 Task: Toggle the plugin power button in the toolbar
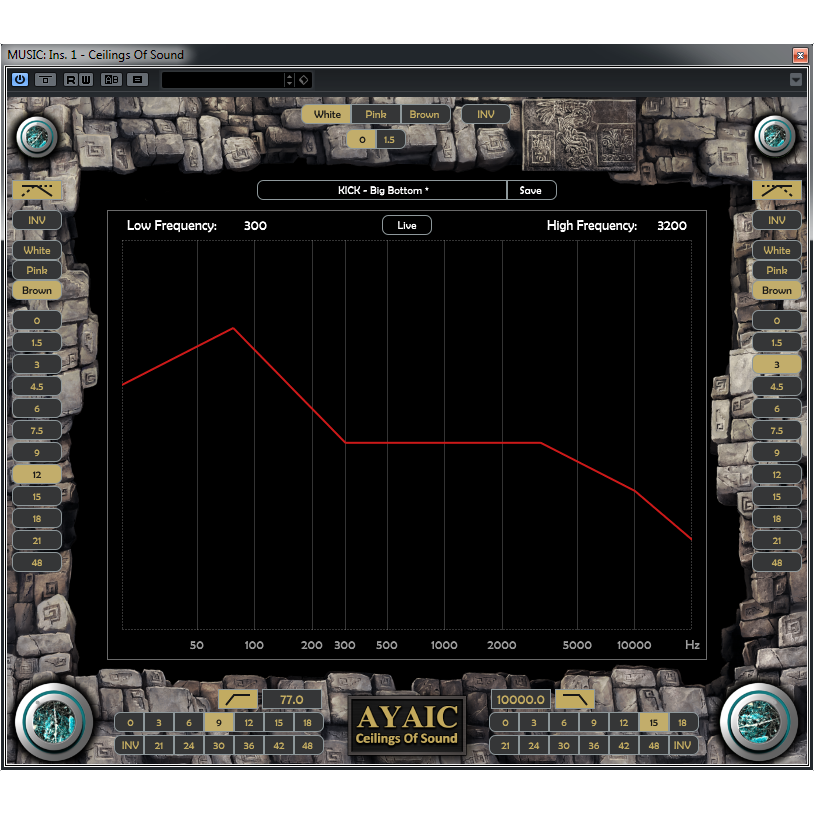18,80
